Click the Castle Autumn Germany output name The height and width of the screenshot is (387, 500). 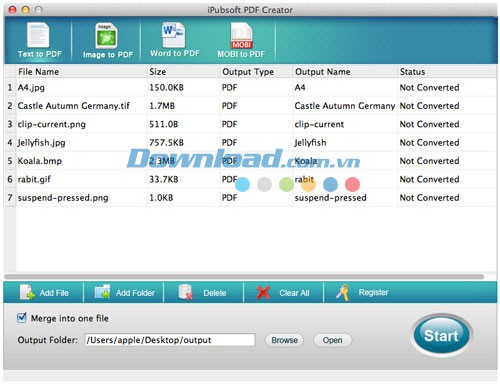click(345, 106)
